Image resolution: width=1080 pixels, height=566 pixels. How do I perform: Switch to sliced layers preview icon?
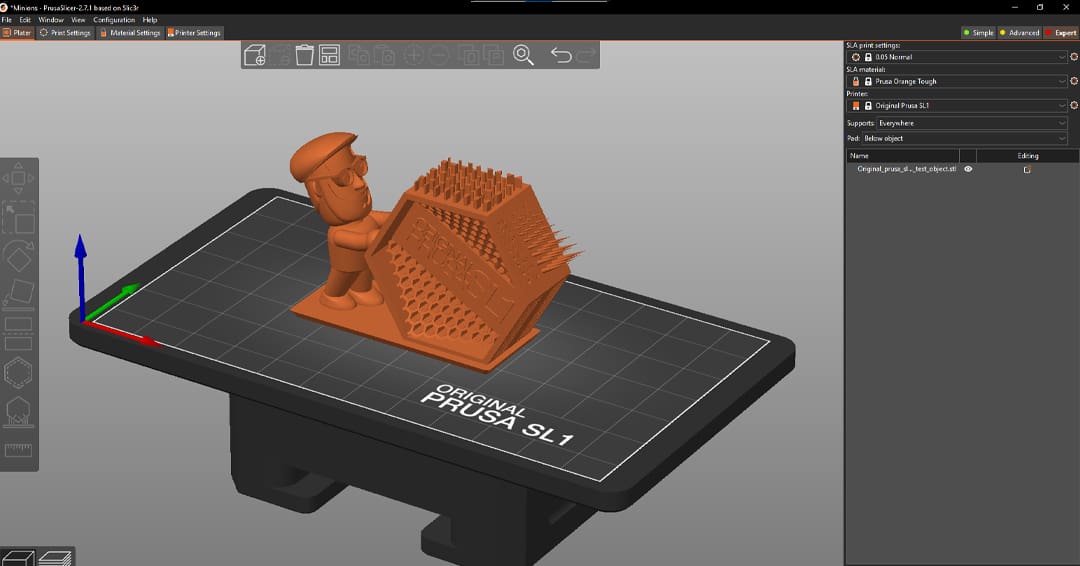(x=55, y=557)
